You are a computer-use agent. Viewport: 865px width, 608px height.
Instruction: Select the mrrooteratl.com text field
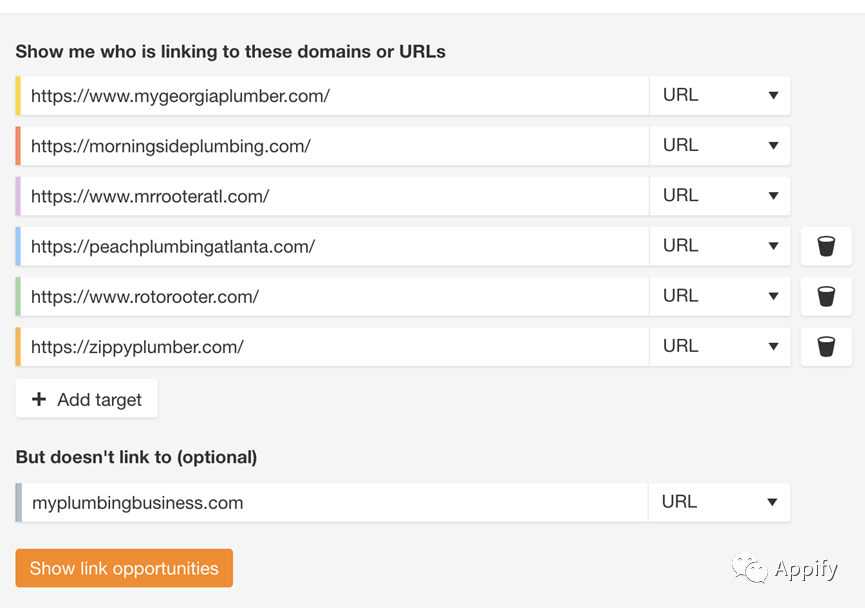click(332, 196)
